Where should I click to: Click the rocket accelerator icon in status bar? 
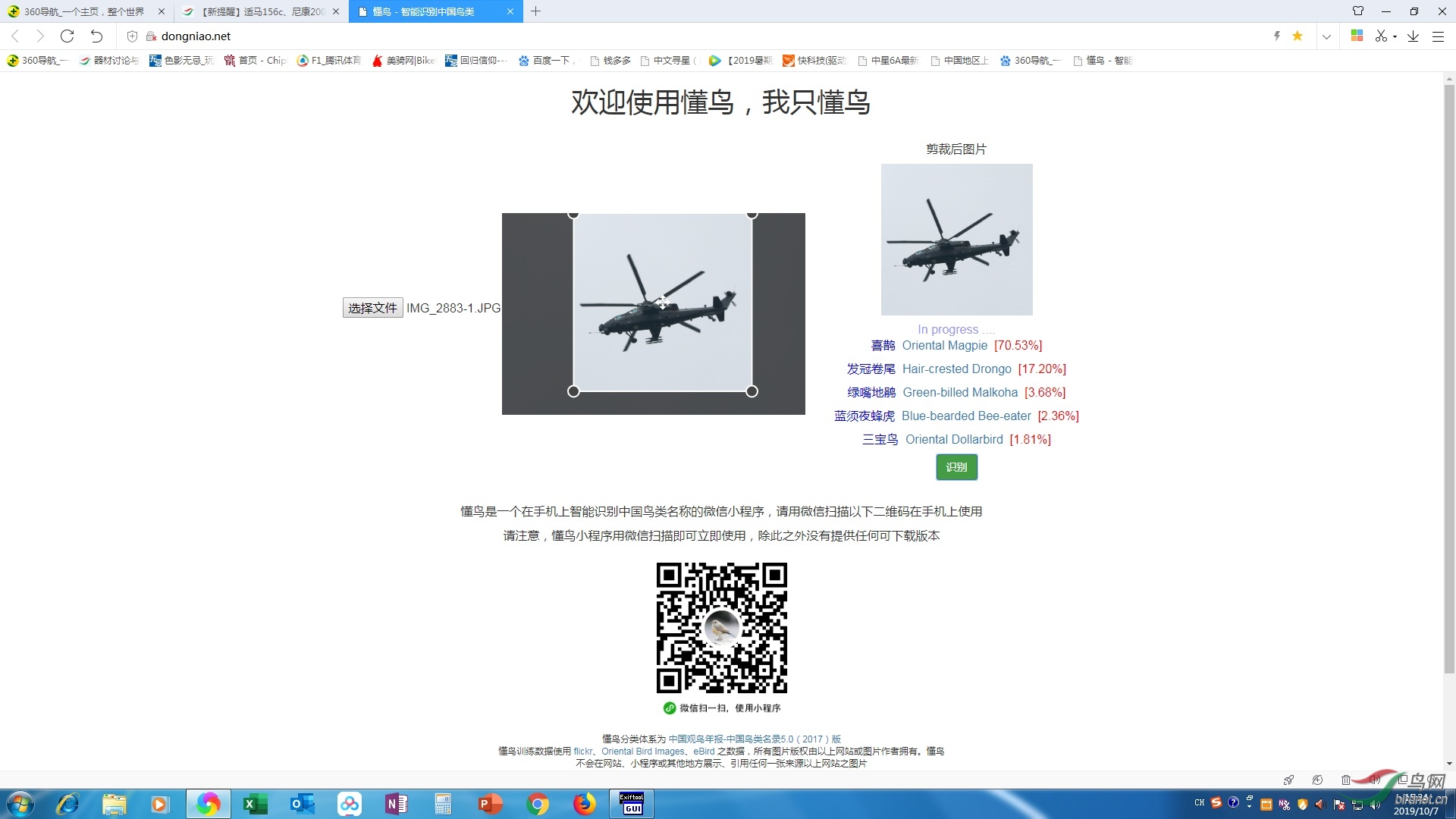[x=1288, y=780]
